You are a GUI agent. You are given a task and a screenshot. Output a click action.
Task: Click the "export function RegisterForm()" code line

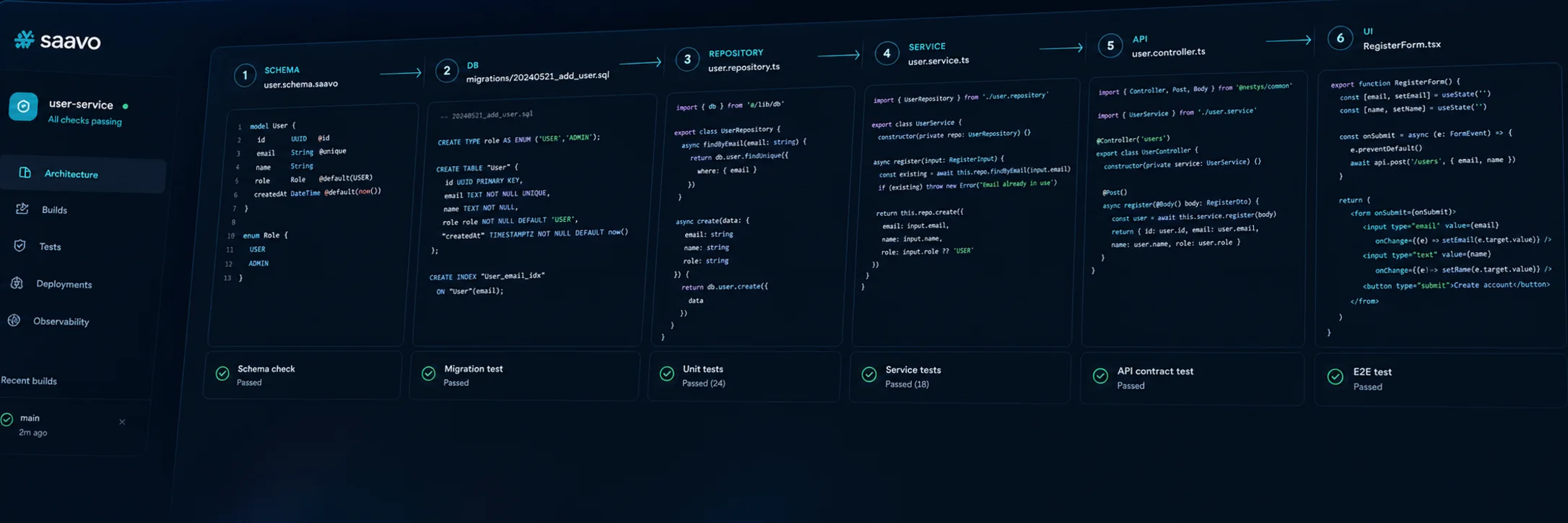pos(1395,82)
